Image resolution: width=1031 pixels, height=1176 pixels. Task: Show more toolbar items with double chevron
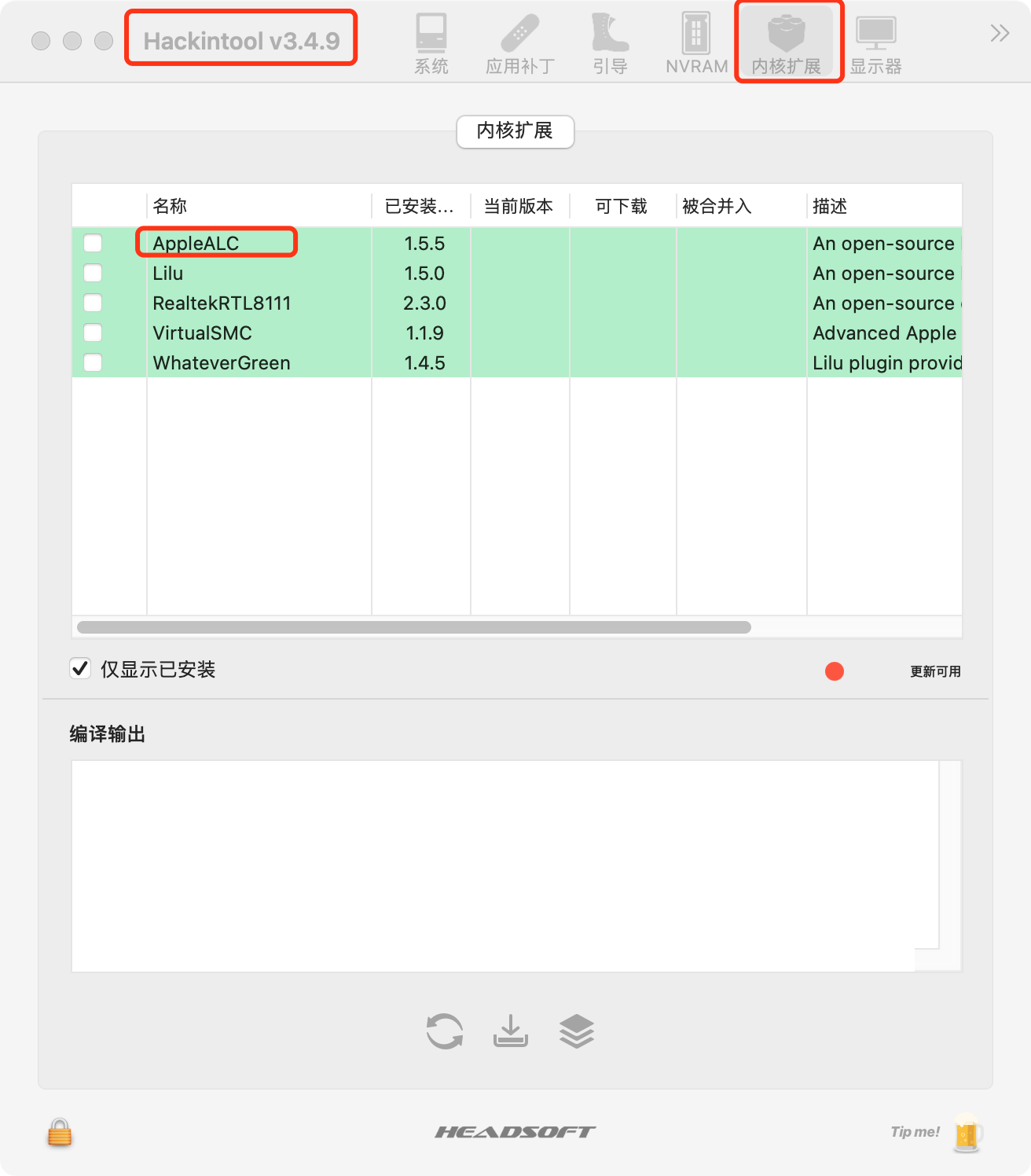click(x=1000, y=33)
